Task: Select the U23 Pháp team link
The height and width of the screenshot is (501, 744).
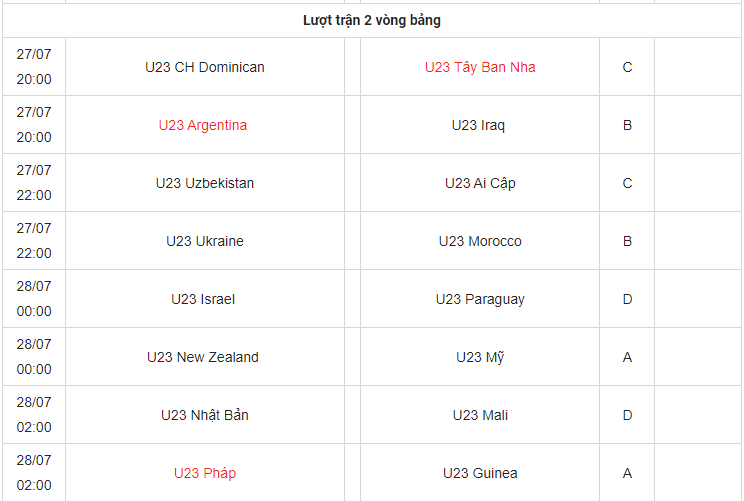Action: point(205,473)
